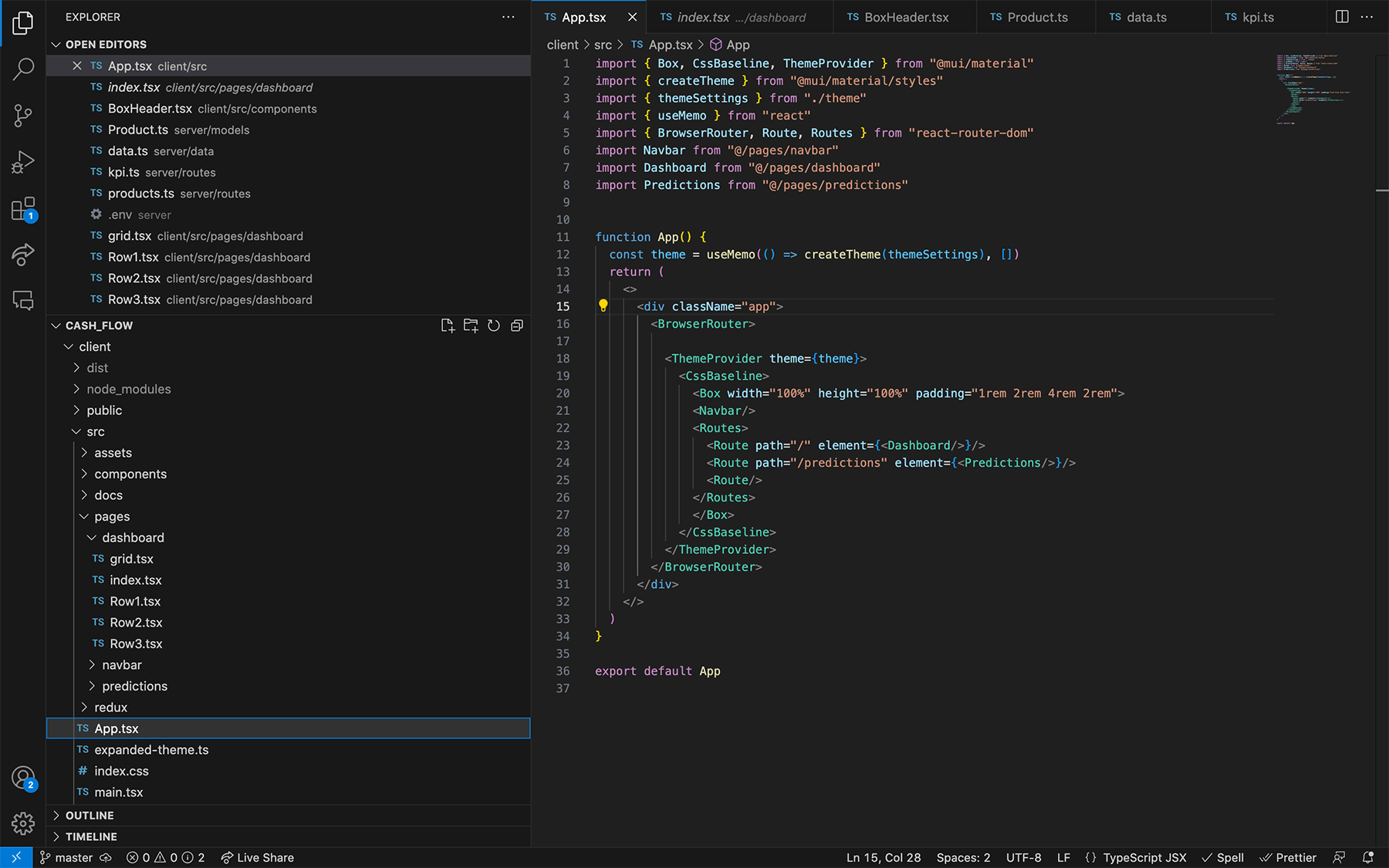
Task: Click Spell checker in status bar
Action: [x=1222, y=857]
